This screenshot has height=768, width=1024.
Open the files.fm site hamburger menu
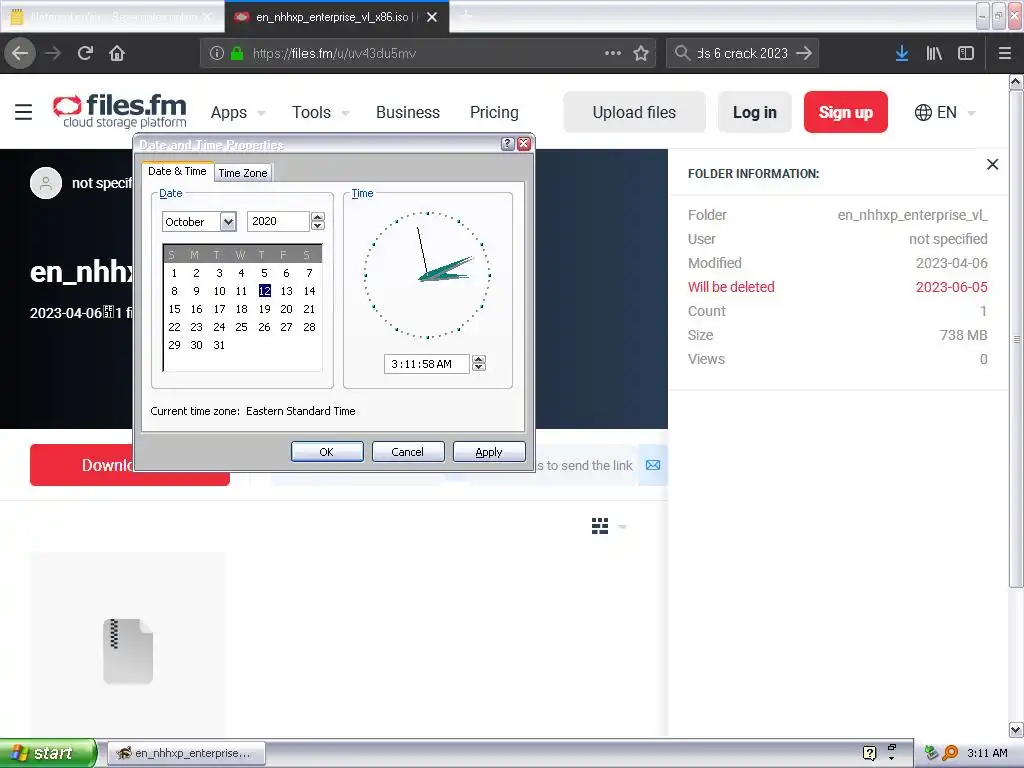coord(24,112)
